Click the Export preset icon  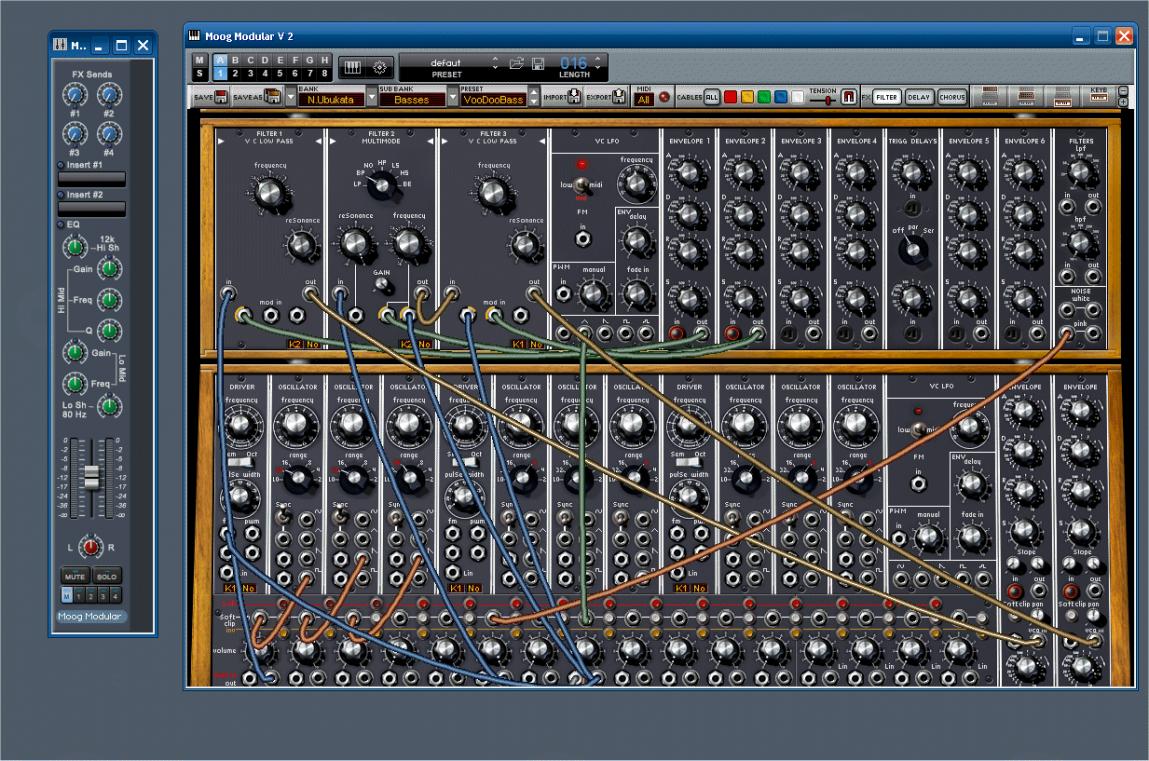[619, 96]
